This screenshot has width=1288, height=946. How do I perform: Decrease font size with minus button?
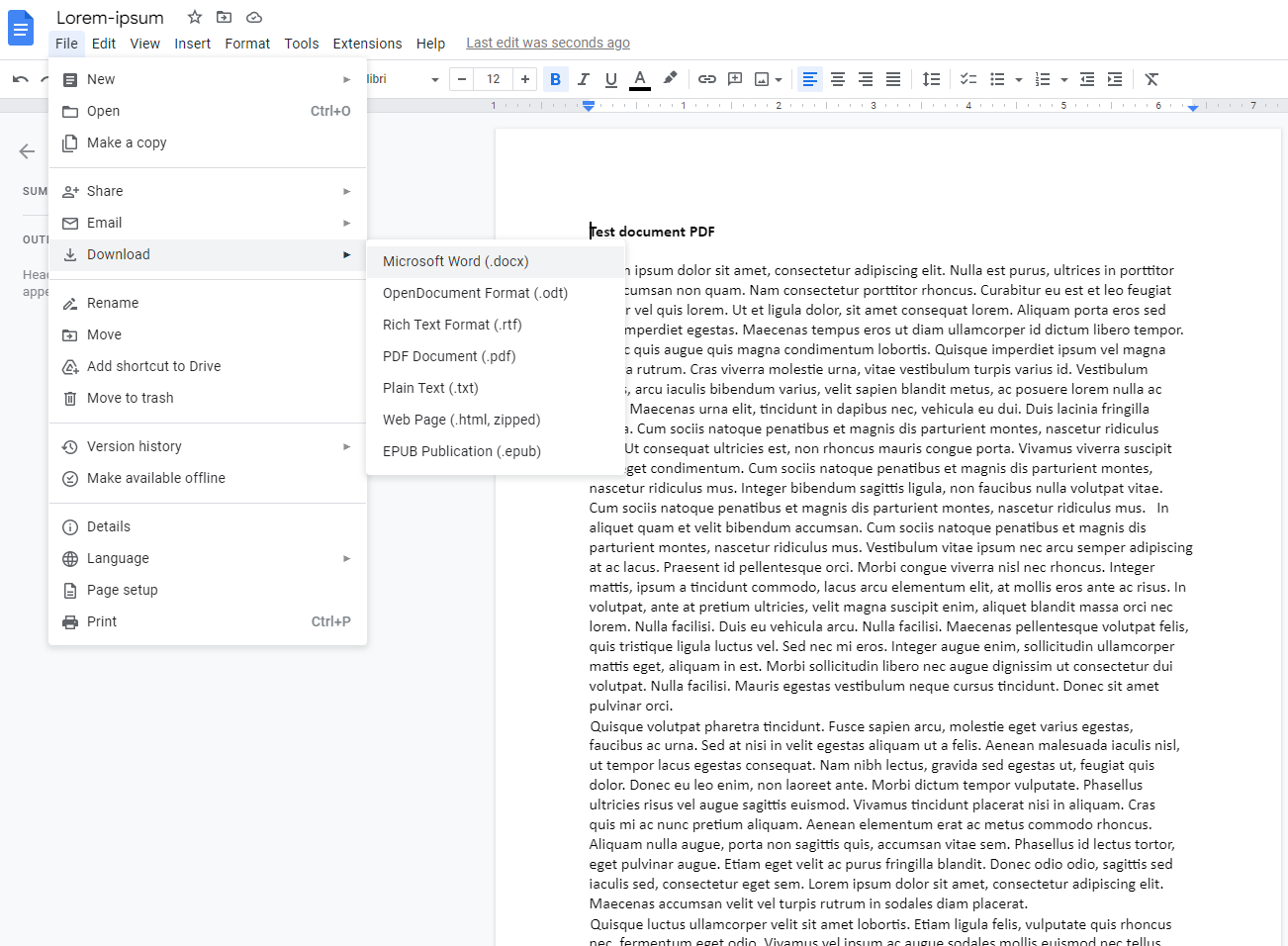[x=462, y=79]
